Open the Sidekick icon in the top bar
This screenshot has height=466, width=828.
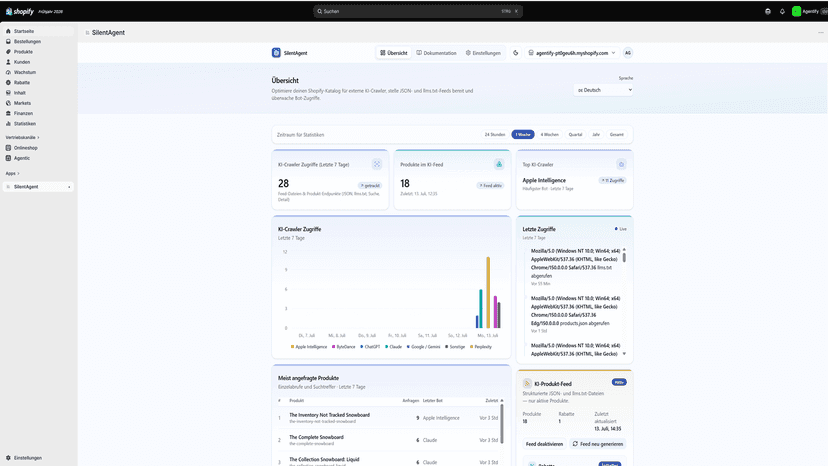(x=768, y=11)
